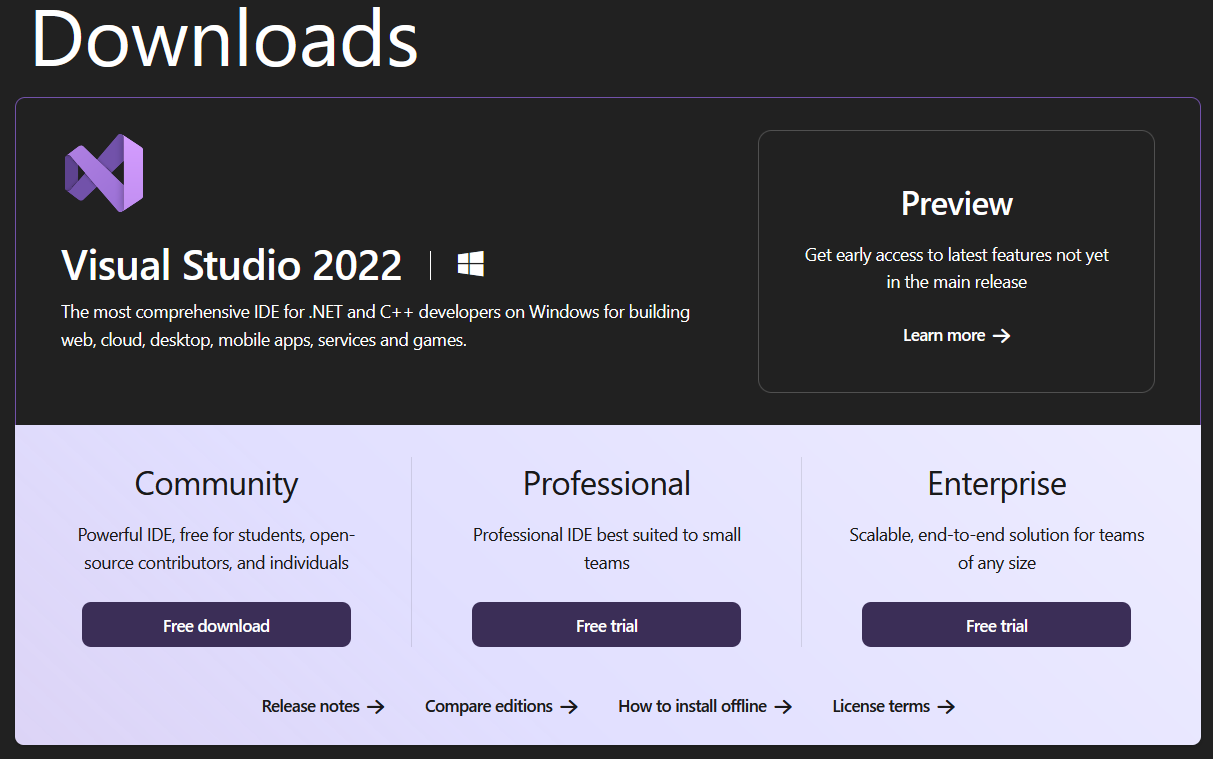Screen dimensions: 1213x759
Task: Download the free Community edition
Action: pyautogui.click(x=216, y=625)
